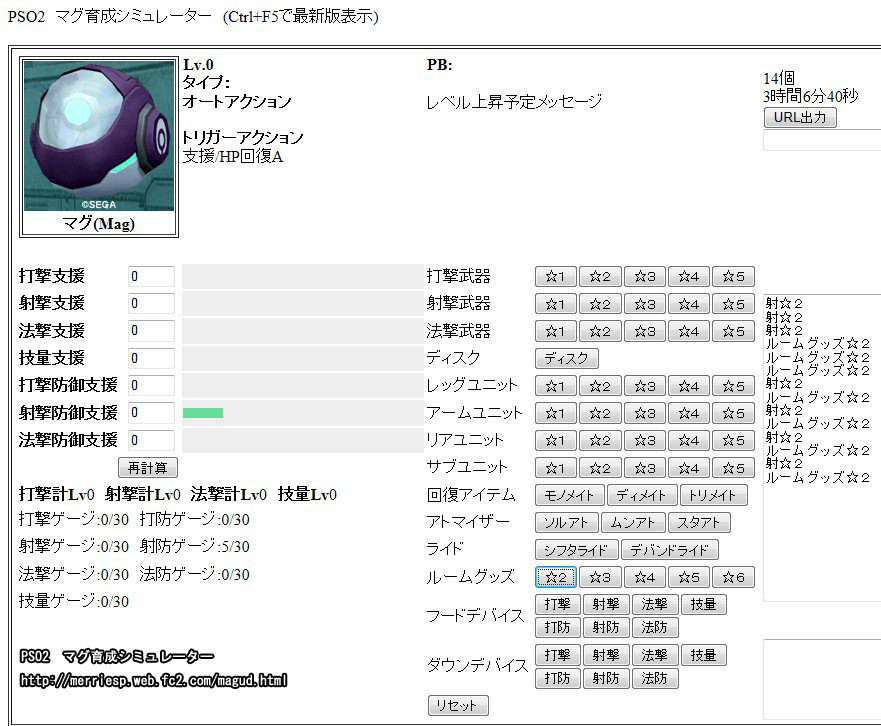The image size is (881, 726).
Task: Use フードデバイス 打防 button
Action: (x=558, y=627)
